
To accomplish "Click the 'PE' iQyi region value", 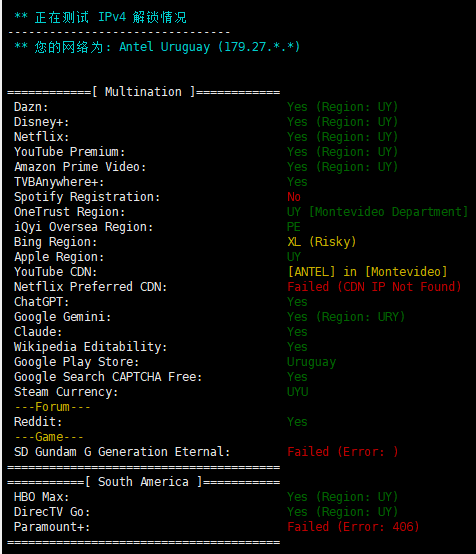I will coord(294,227).
